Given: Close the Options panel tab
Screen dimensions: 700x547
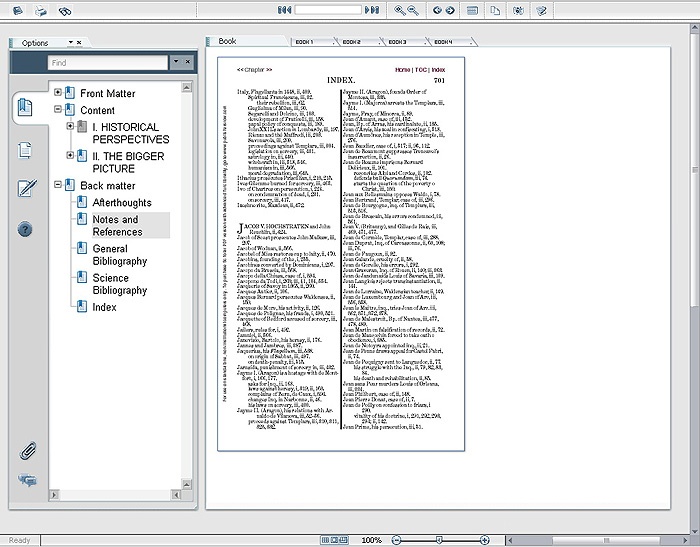Looking at the screenshot, I should click(79, 43).
